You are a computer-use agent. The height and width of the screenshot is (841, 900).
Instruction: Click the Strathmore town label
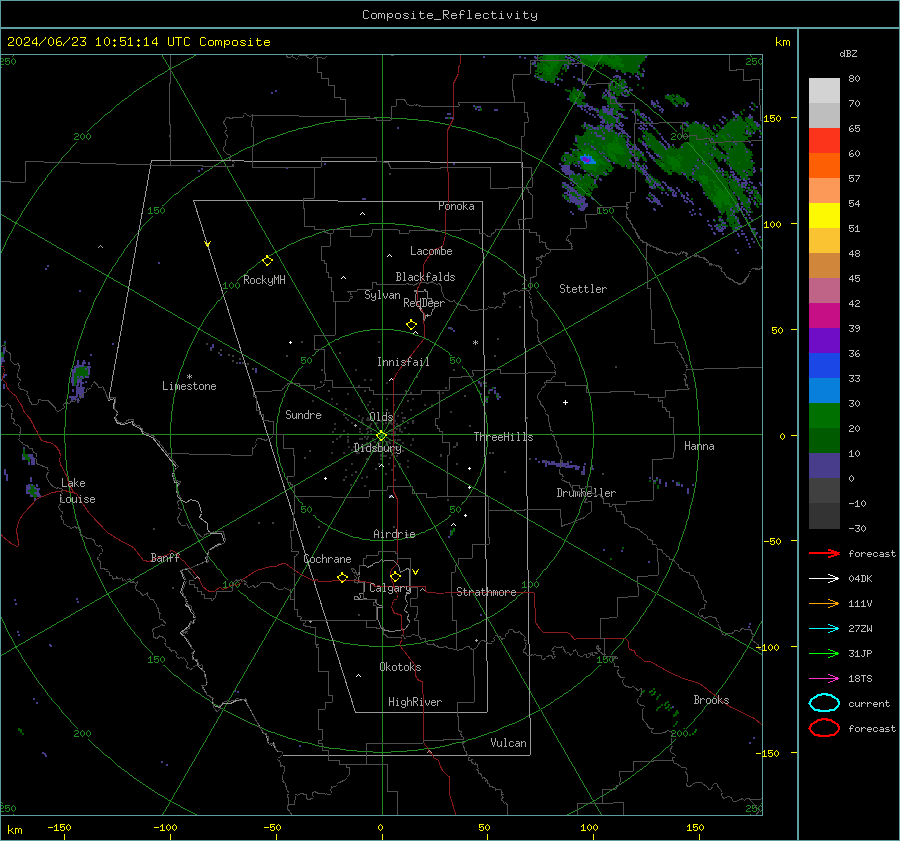(486, 592)
